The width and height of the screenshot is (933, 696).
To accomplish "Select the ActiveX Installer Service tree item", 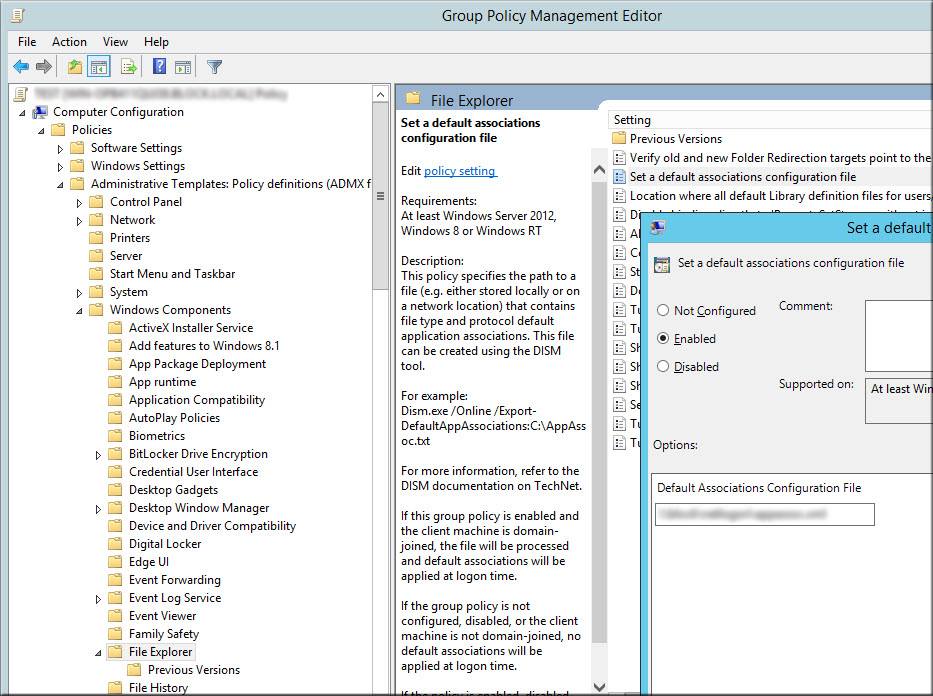I will coord(190,328).
